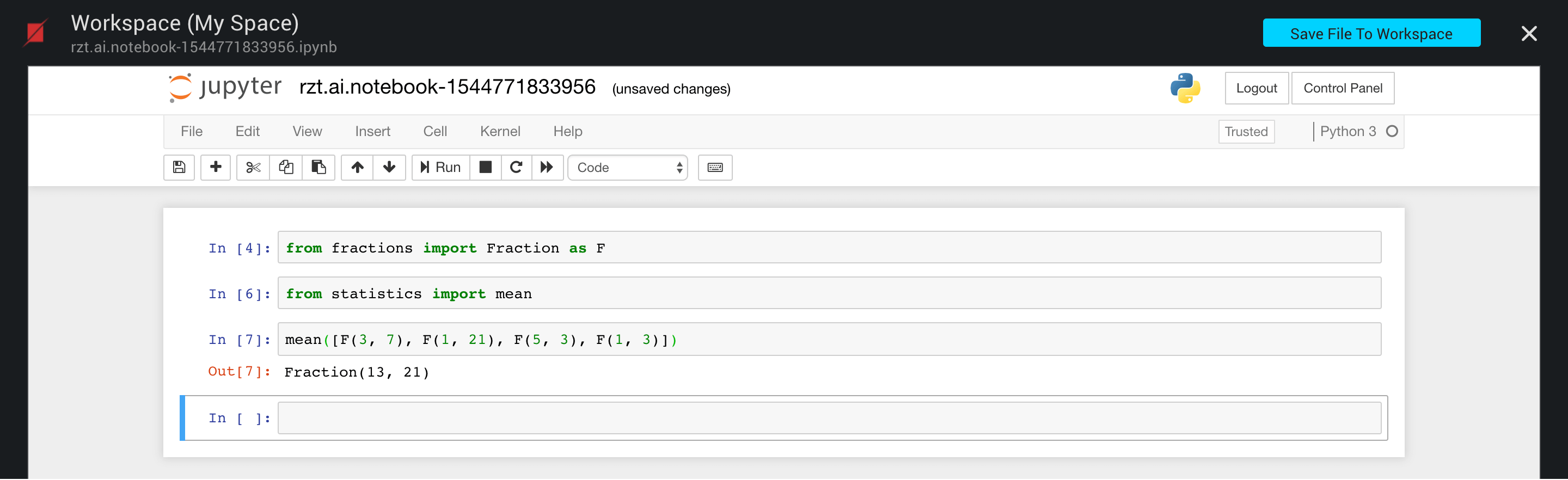The image size is (1568, 480).
Task: Cut selected cells with scissors icon
Action: click(x=253, y=167)
